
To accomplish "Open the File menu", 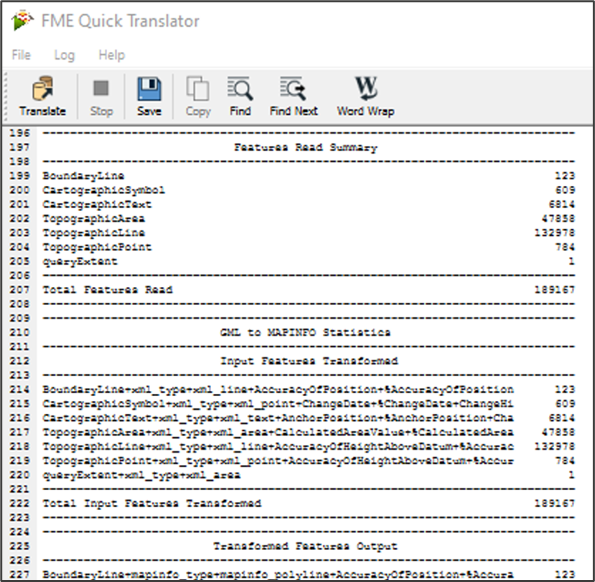I will click(21, 55).
